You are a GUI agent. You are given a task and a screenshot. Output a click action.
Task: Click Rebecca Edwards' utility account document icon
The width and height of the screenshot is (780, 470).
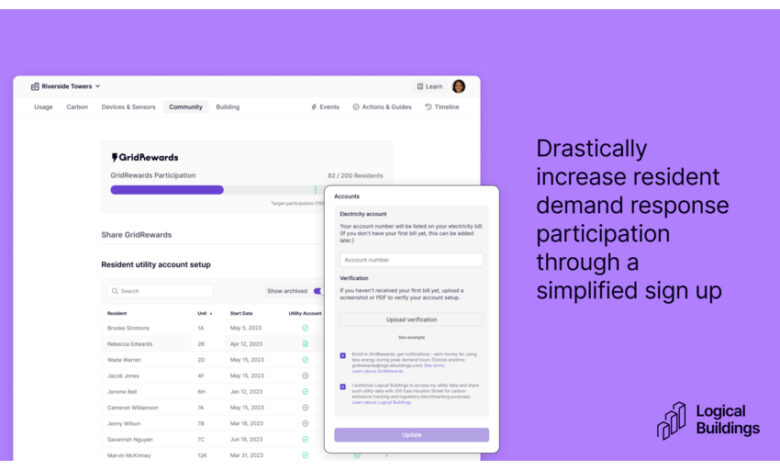(x=305, y=344)
